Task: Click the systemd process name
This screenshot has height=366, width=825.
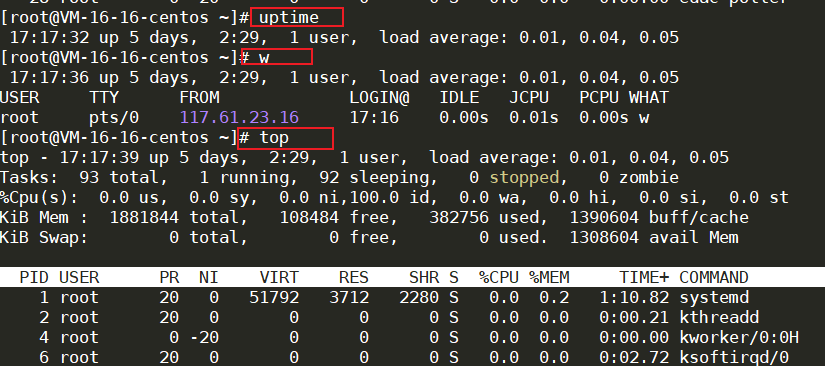Action: pyautogui.click(x=713, y=298)
